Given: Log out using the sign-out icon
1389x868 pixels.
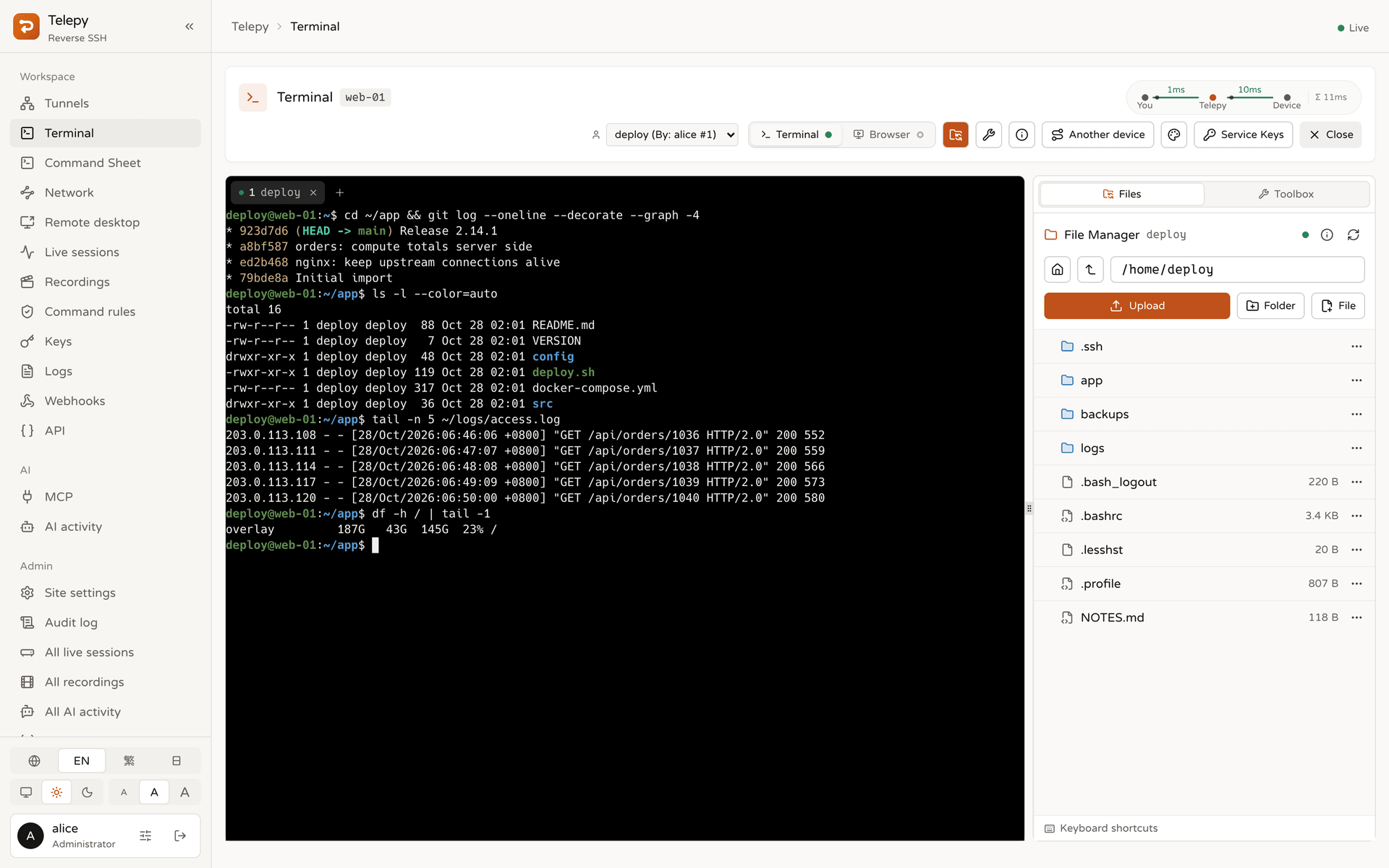Looking at the screenshot, I should pyautogui.click(x=180, y=835).
